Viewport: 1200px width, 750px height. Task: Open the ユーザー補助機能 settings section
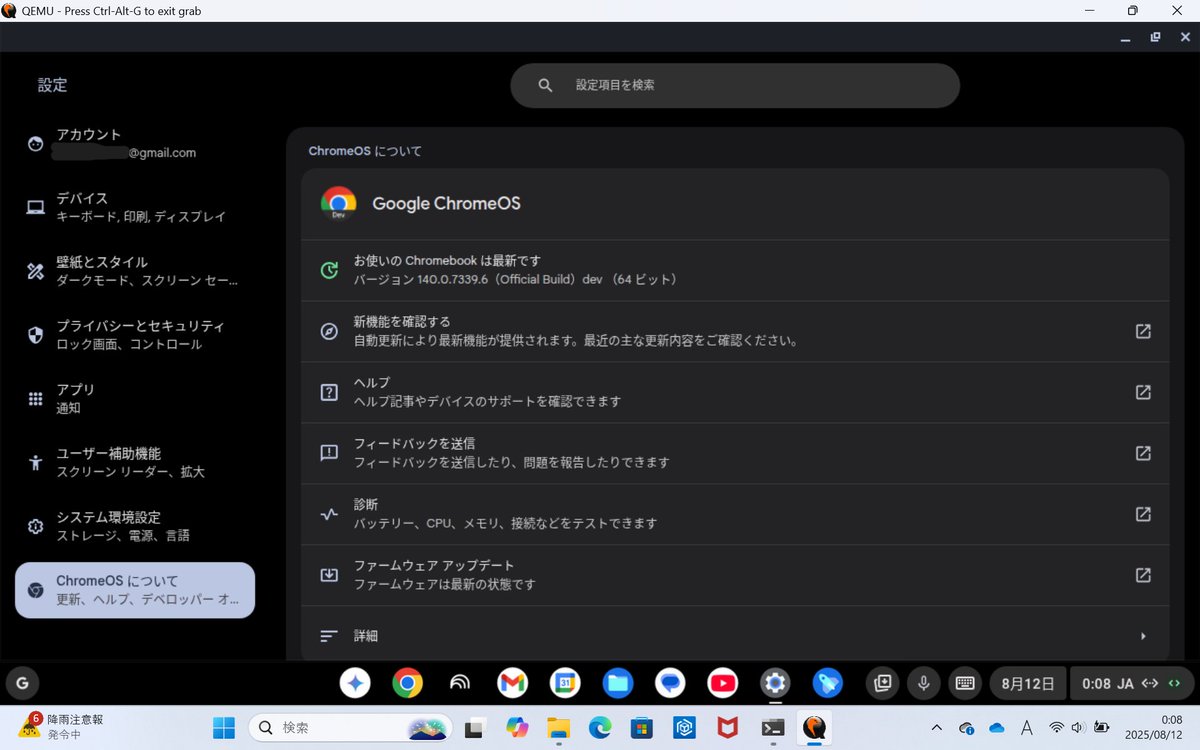pos(135,462)
